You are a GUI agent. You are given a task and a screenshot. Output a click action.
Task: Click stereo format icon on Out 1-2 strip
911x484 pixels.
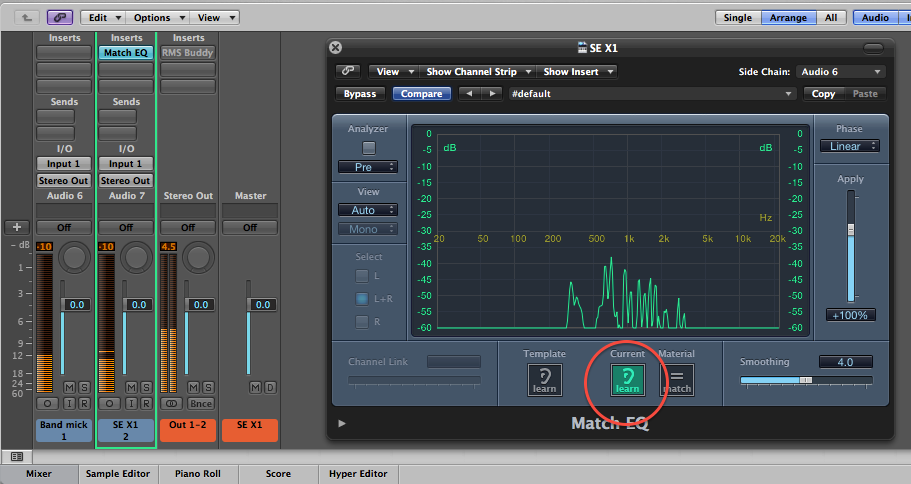[171, 403]
